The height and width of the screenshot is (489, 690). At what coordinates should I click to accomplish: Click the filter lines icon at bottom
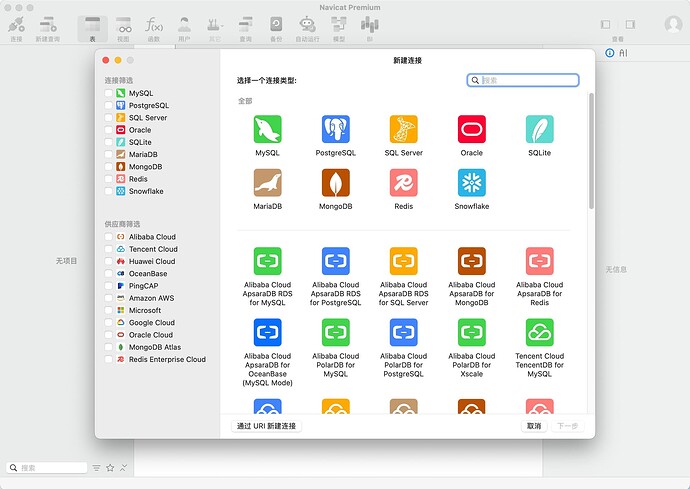tap(96, 467)
